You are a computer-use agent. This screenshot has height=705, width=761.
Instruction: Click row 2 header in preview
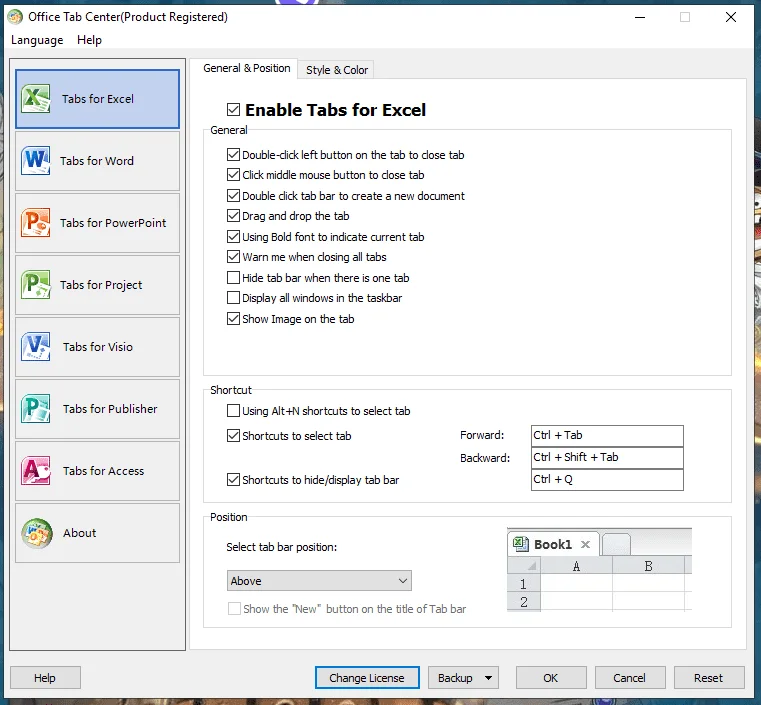click(524, 602)
